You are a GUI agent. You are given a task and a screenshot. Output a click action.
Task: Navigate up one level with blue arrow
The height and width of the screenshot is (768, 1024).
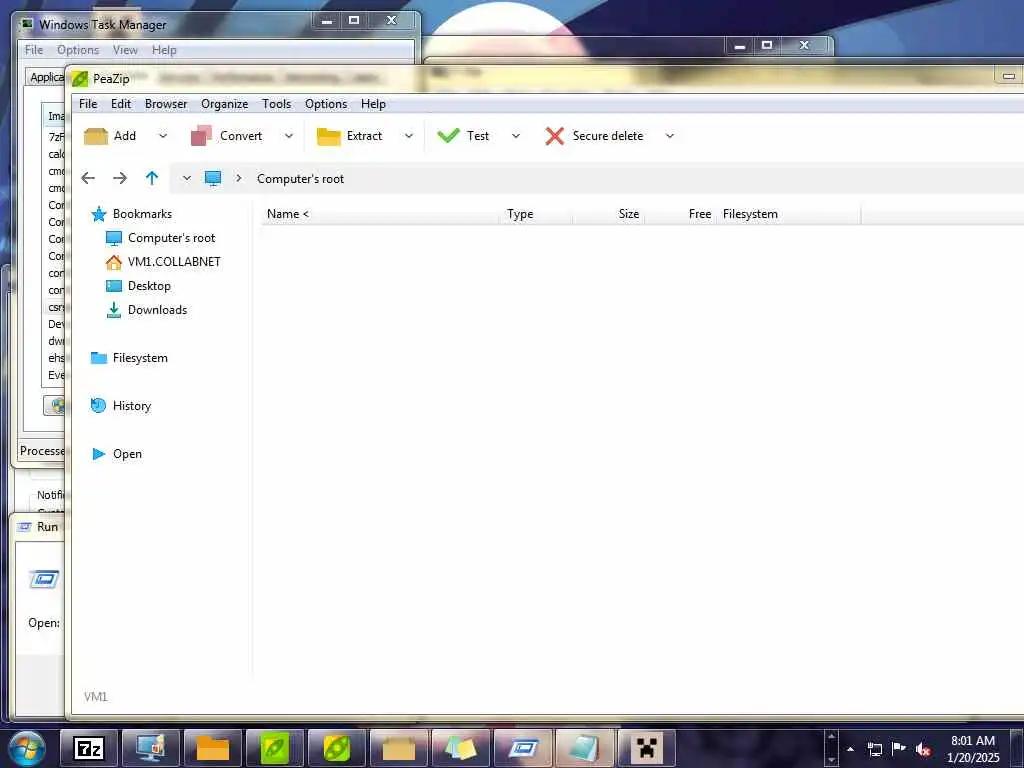coord(152,178)
